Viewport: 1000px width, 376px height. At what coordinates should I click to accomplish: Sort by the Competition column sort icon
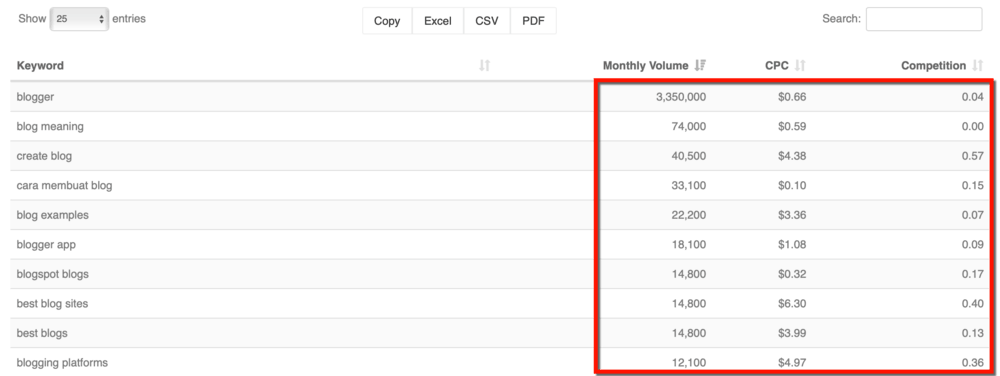[x=978, y=65]
